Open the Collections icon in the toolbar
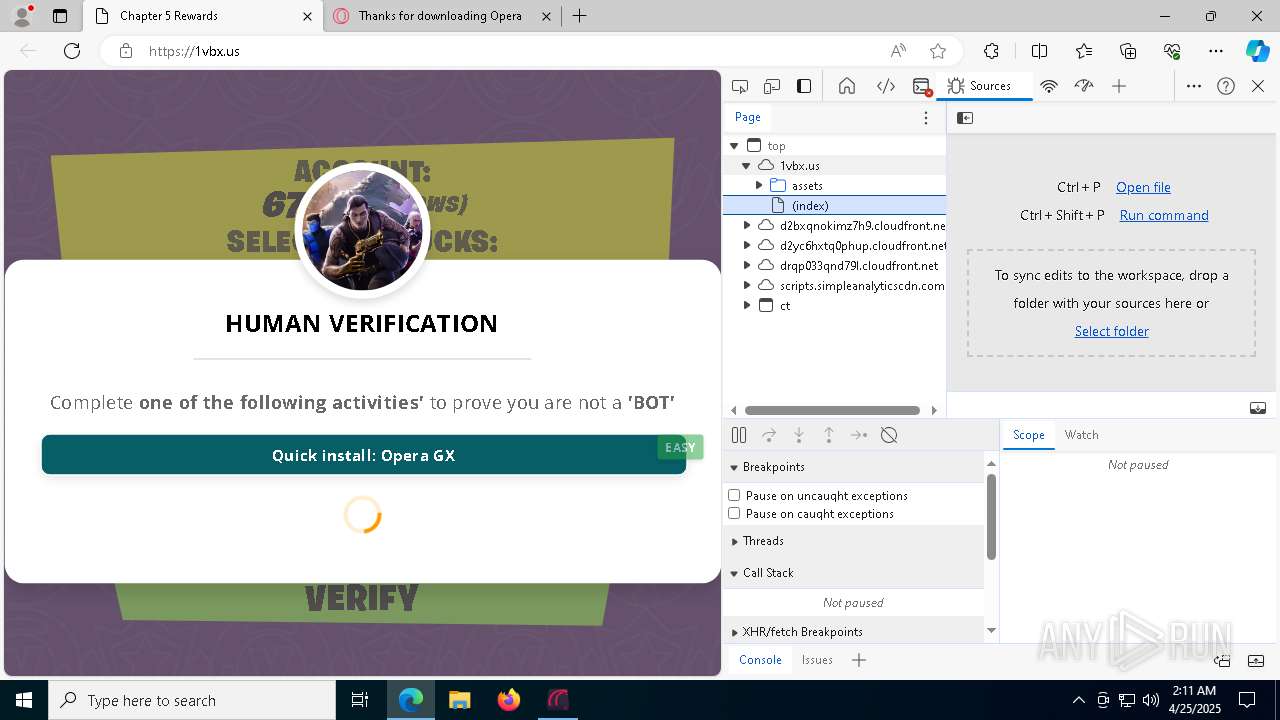This screenshot has width=1280, height=720. (x=1128, y=51)
